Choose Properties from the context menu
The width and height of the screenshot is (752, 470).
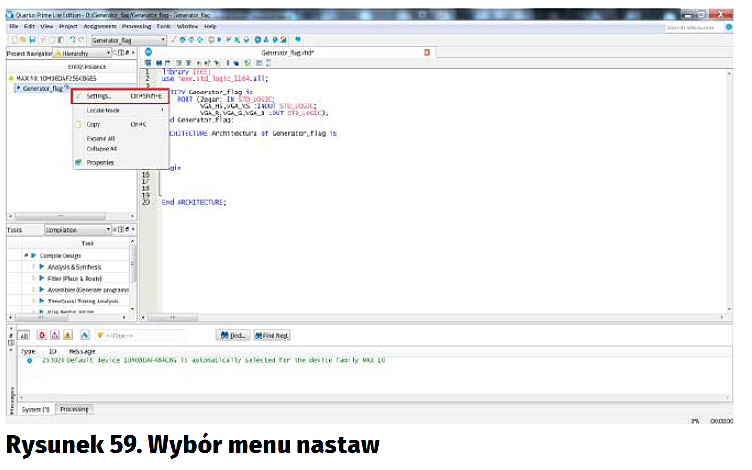(100, 162)
